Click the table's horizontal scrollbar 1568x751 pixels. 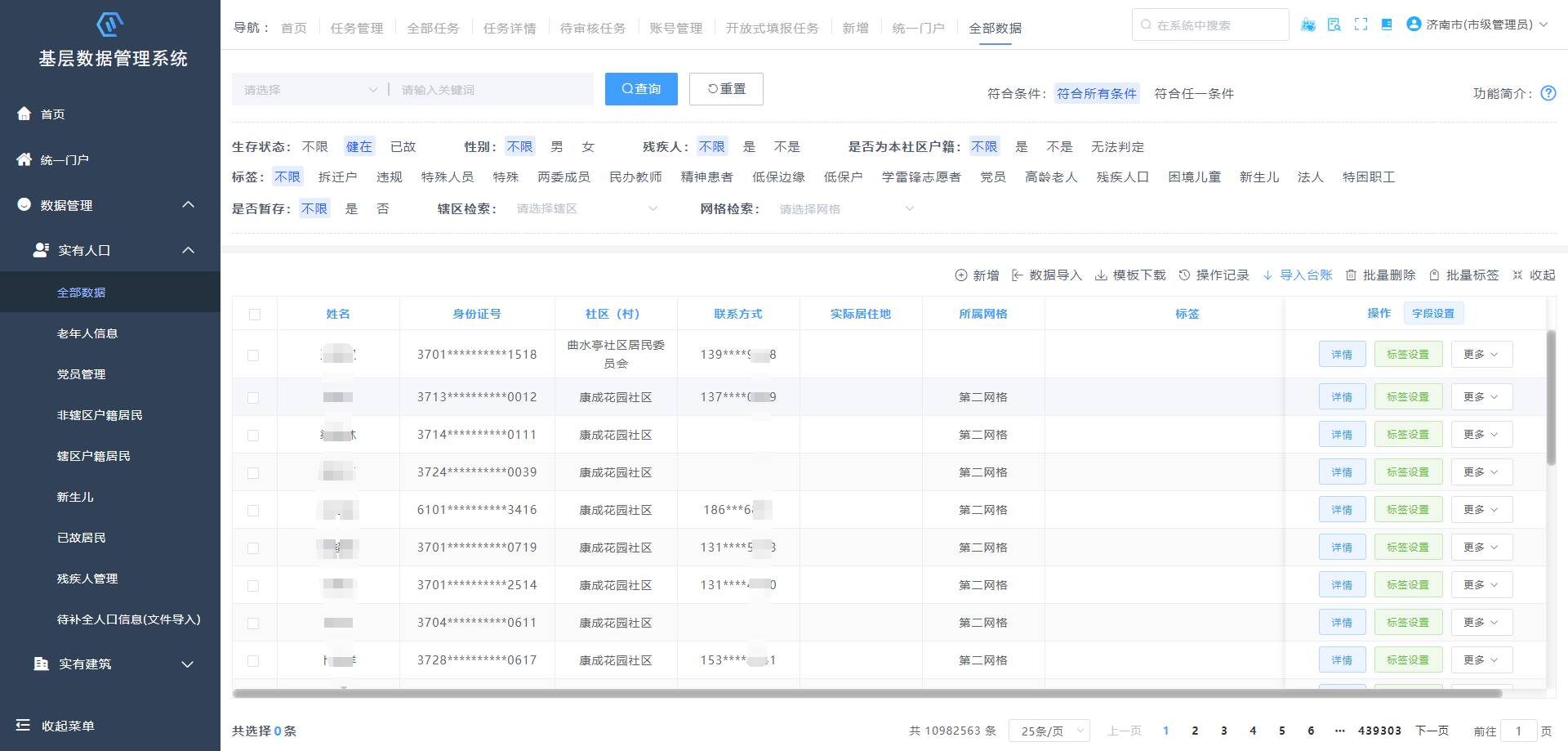(x=866, y=694)
